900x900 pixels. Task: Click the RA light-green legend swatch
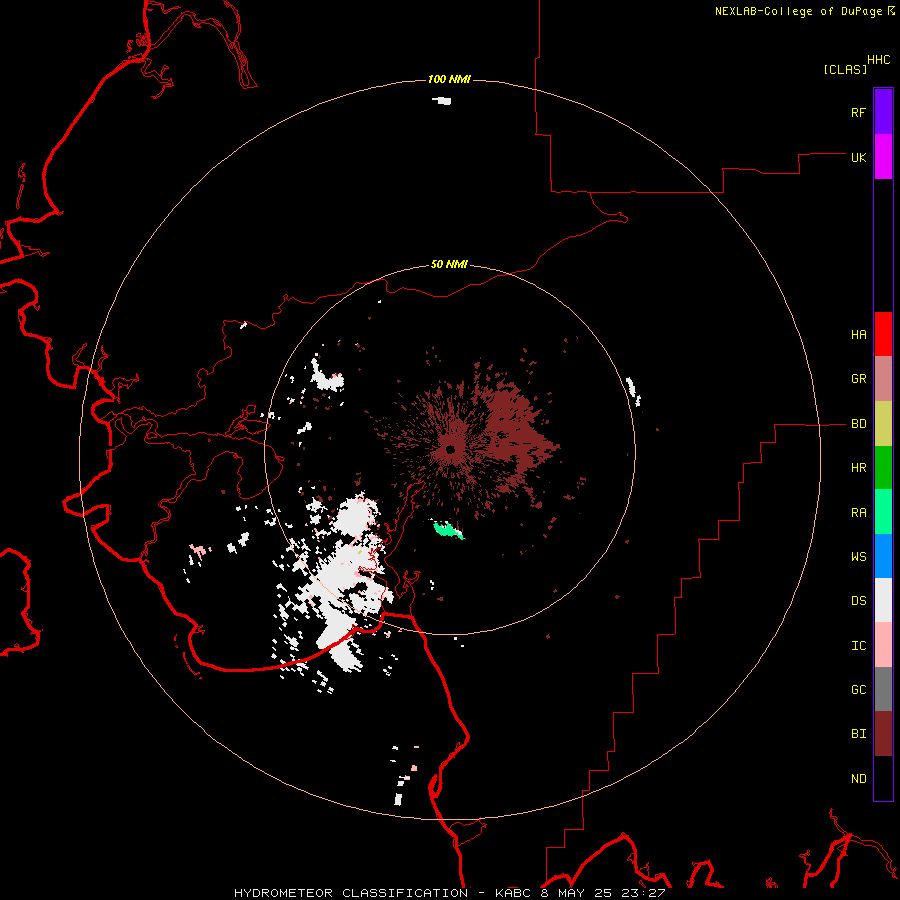[x=883, y=512]
